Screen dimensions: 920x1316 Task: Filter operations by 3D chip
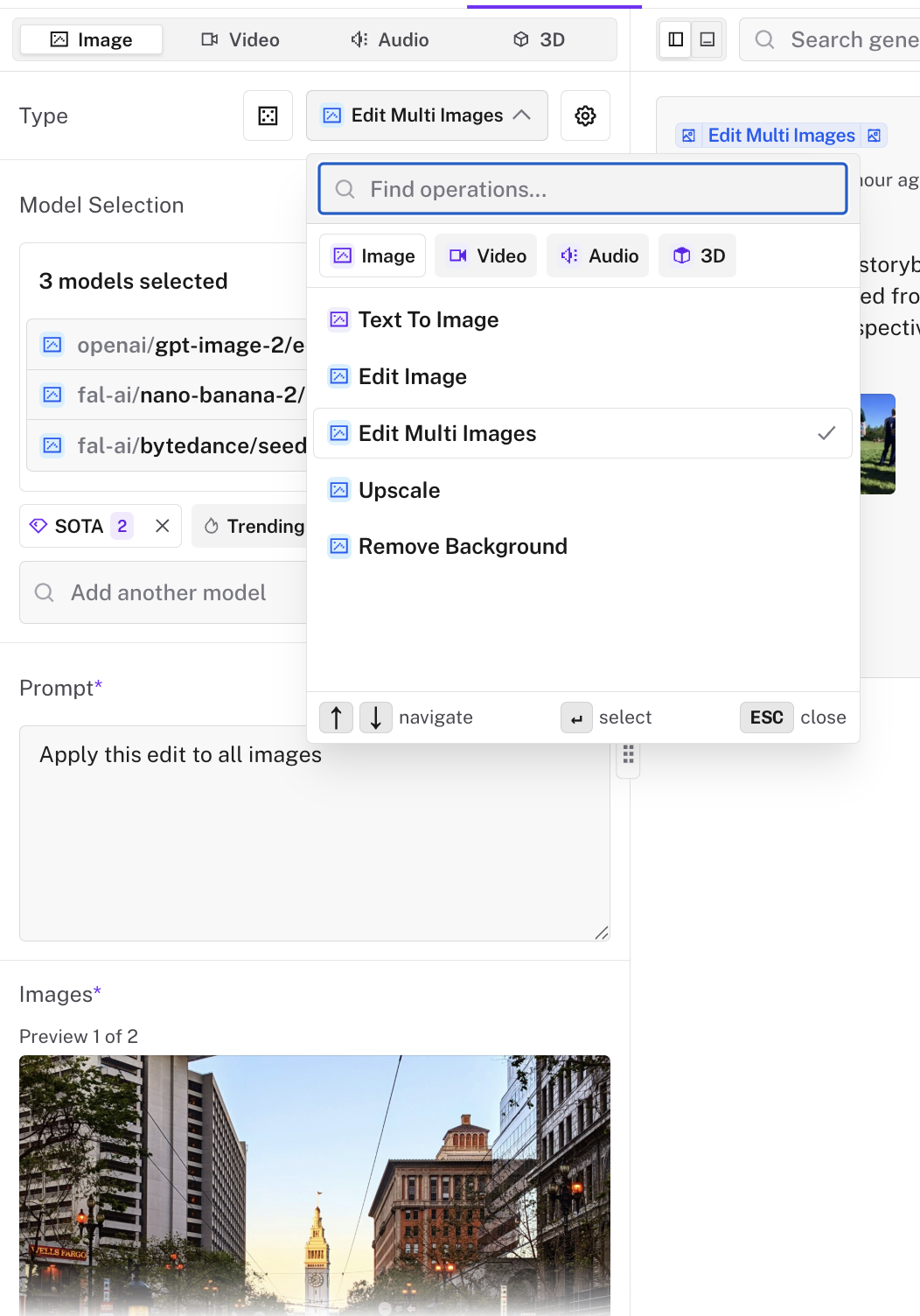(x=698, y=255)
